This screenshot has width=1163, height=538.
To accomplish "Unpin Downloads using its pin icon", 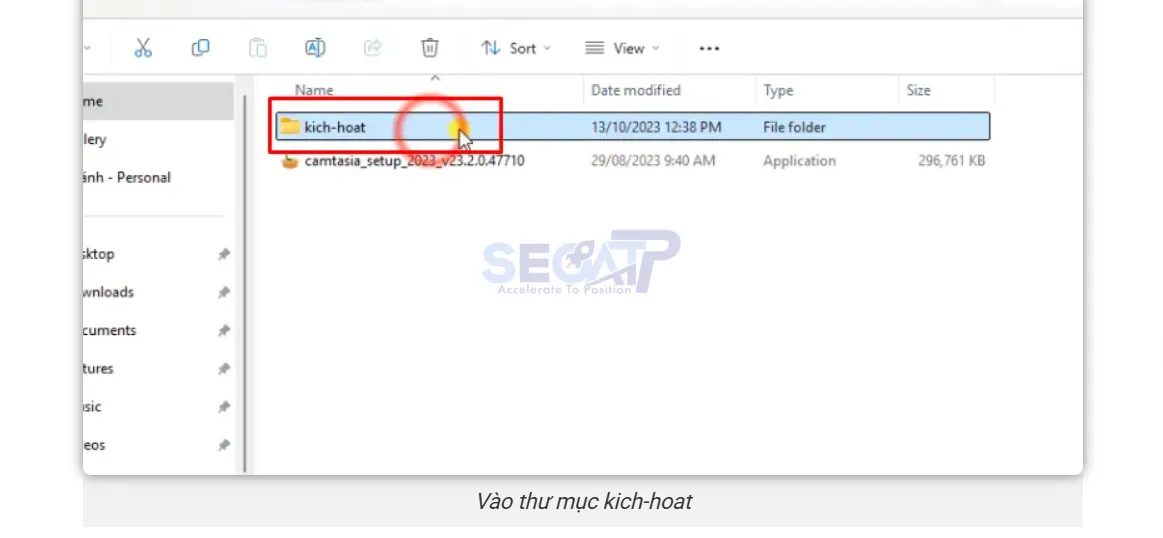I will coord(223,292).
